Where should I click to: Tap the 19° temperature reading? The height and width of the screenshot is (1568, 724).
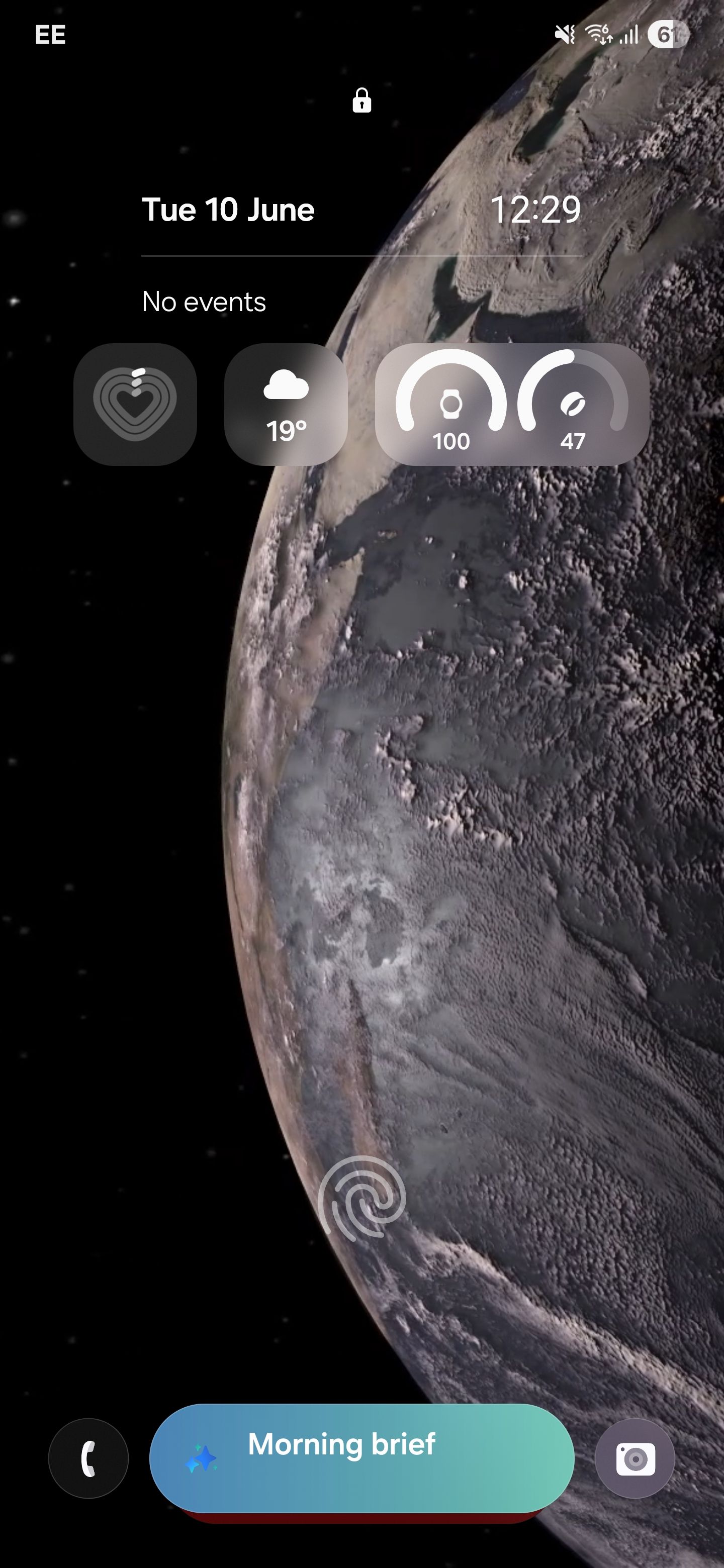pyautogui.click(x=286, y=431)
